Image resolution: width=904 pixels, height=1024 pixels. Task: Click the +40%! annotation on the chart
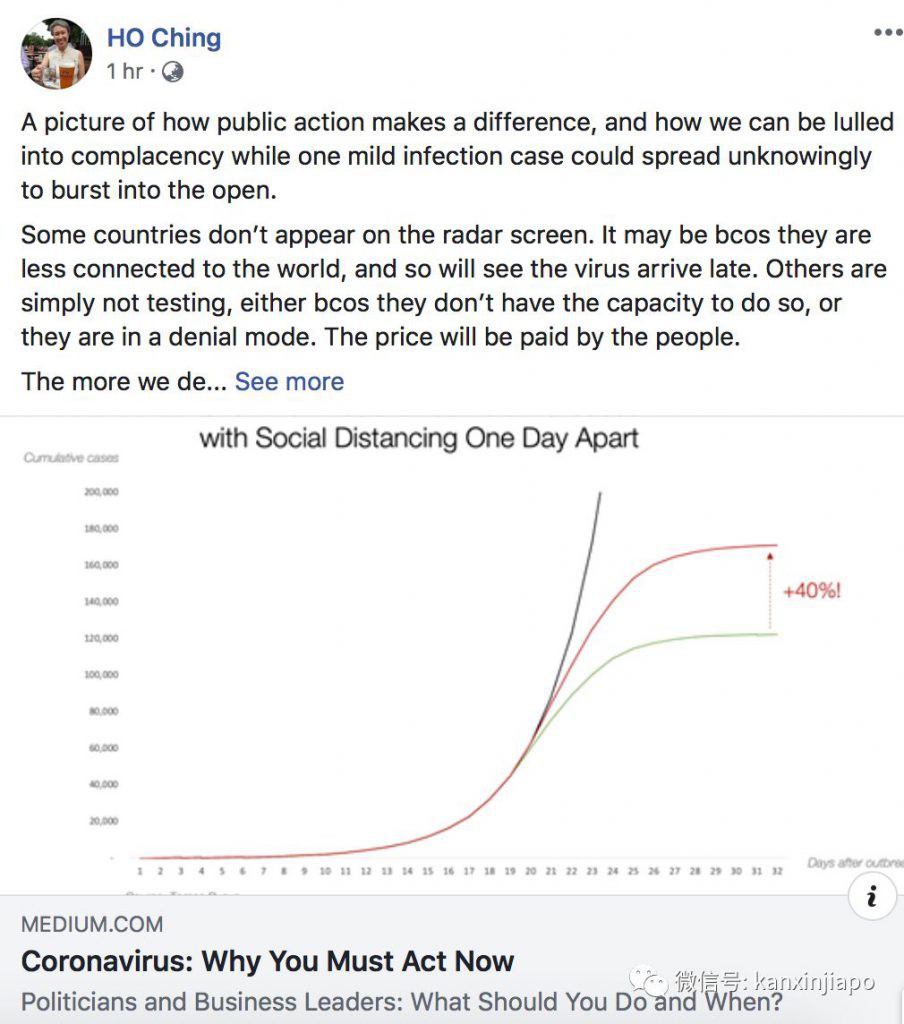coord(811,590)
